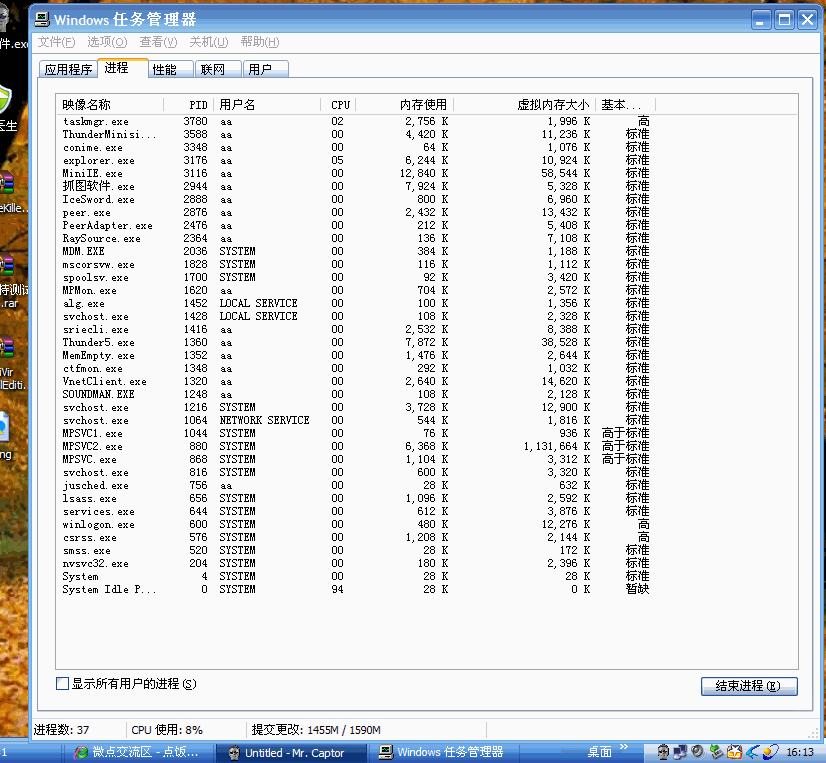Select svchost.exe with PID 1428

(356, 316)
